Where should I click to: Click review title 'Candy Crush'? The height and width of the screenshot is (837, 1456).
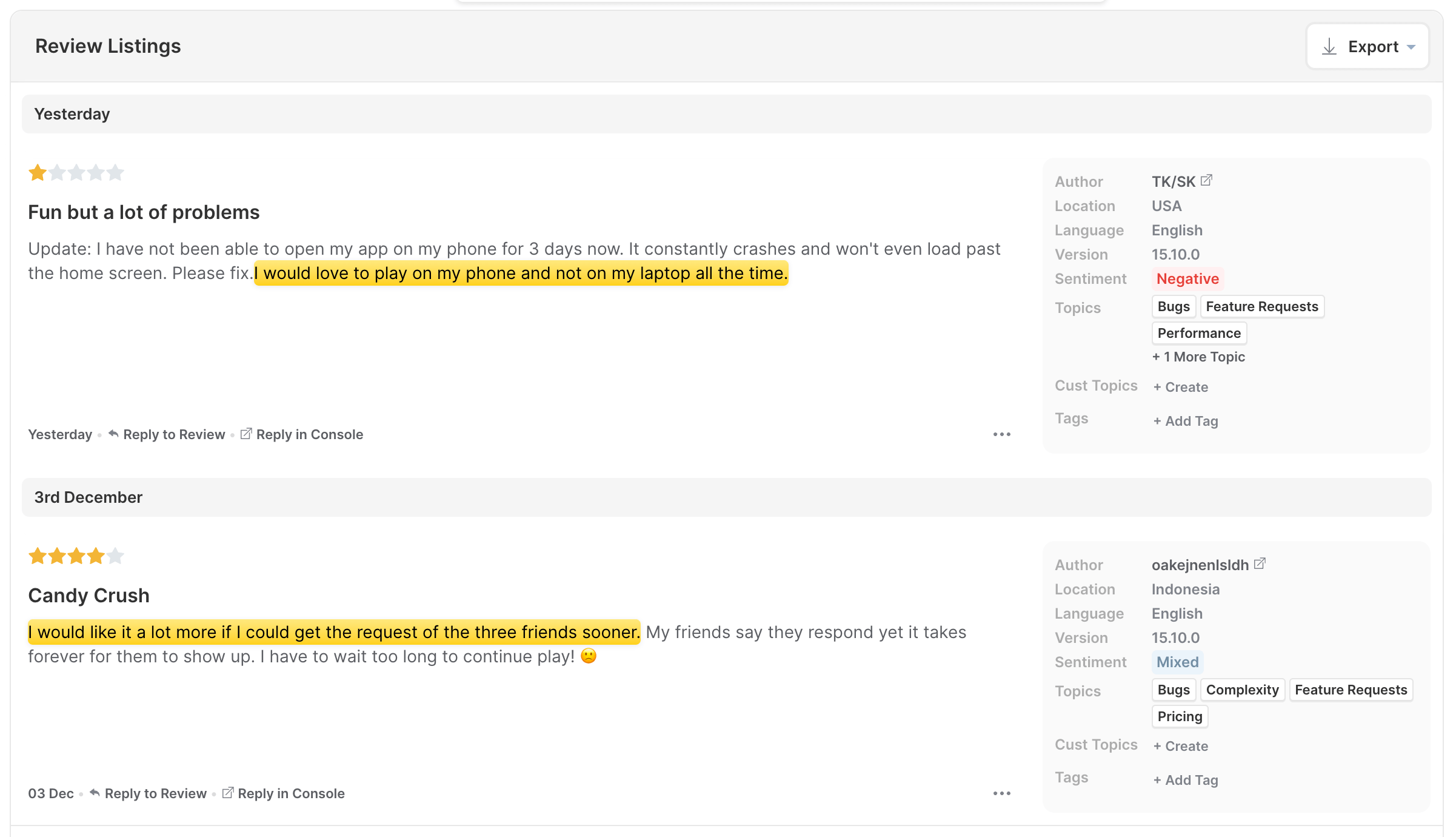click(x=88, y=596)
